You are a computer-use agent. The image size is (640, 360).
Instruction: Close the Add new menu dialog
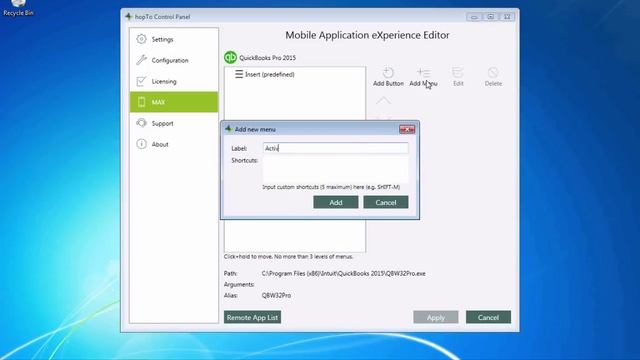coord(407,129)
